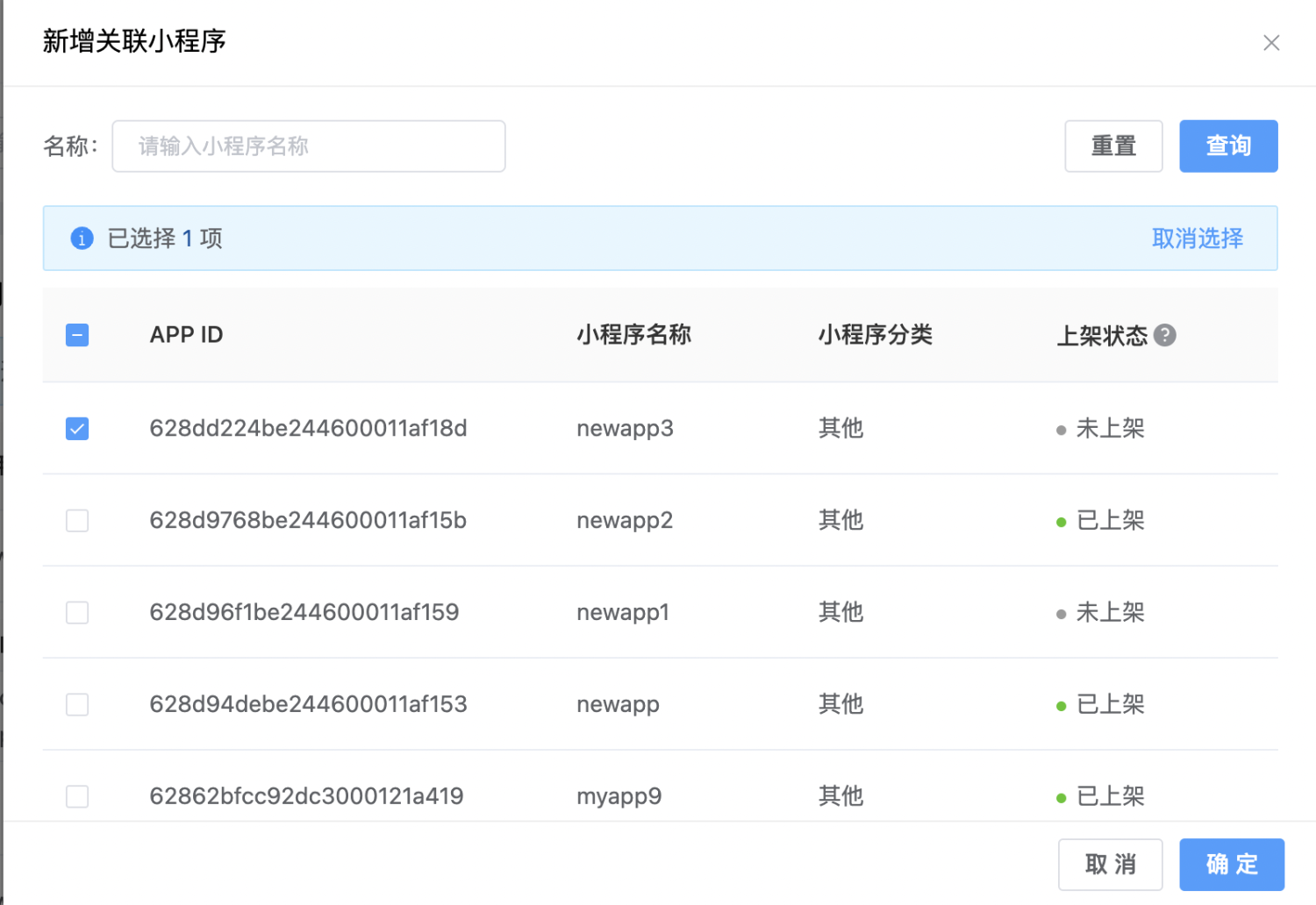Focus the 小程序名称 search input
Screen dimensions: 1316x905
coord(309,146)
